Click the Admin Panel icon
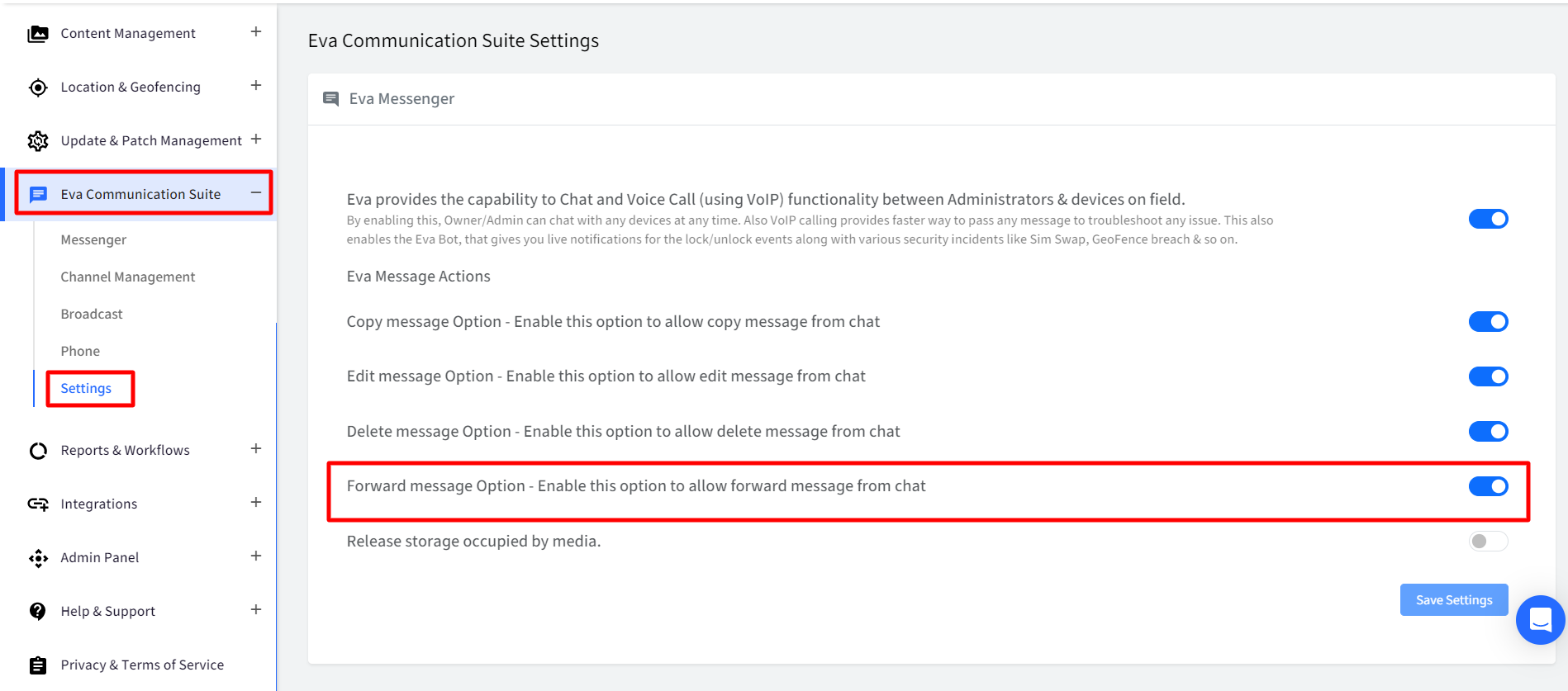Screen dimensions: 1568x691 point(38,559)
